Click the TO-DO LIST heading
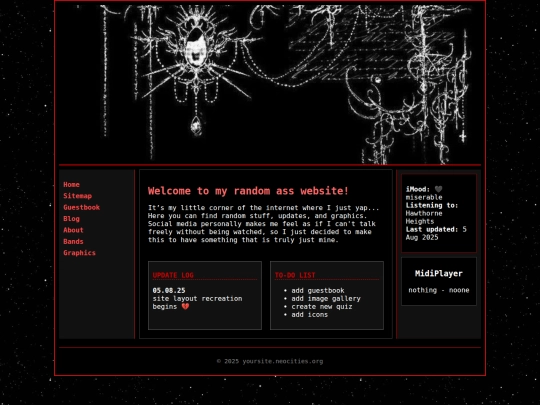 295,275
